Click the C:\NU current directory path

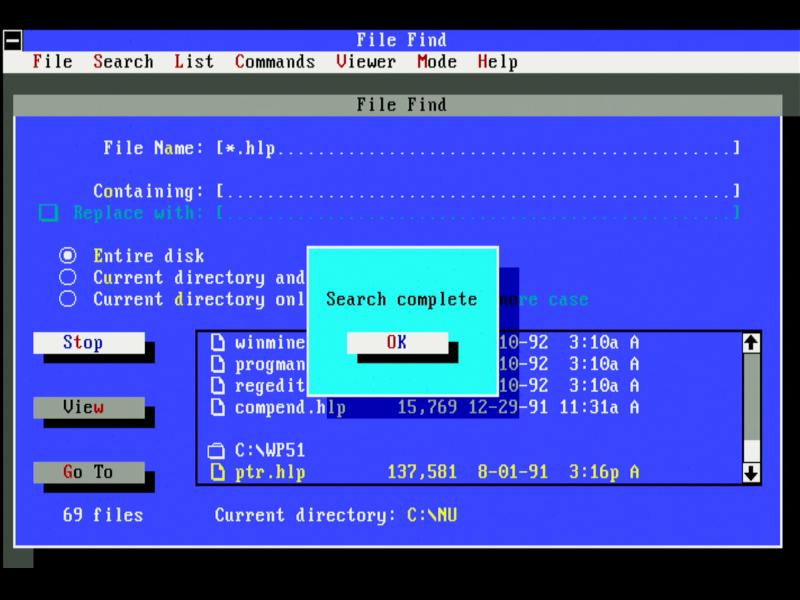[x=432, y=515]
